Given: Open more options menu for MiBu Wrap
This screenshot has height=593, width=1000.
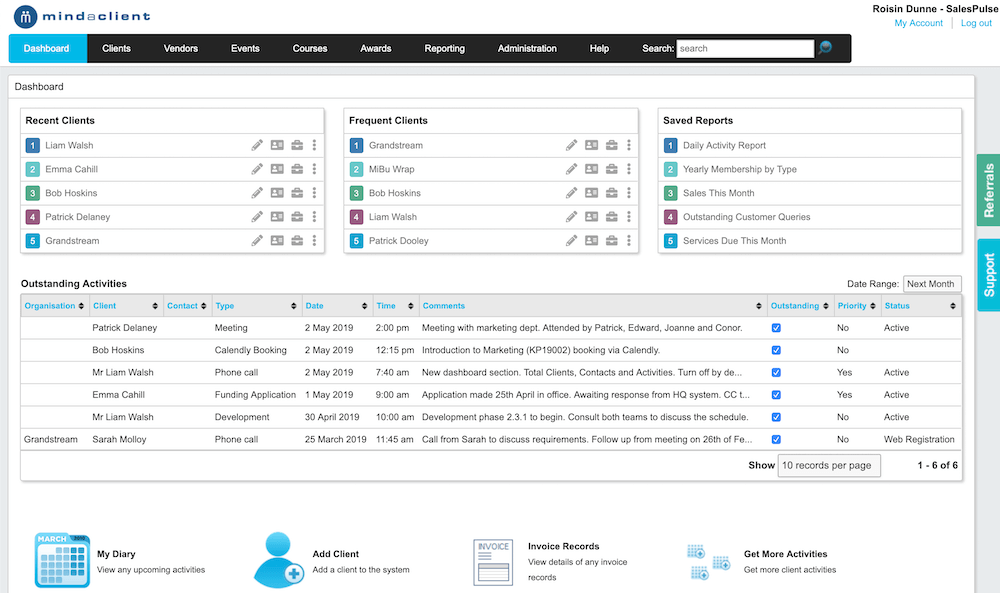Looking at the screenshot, I should [629, 169].
